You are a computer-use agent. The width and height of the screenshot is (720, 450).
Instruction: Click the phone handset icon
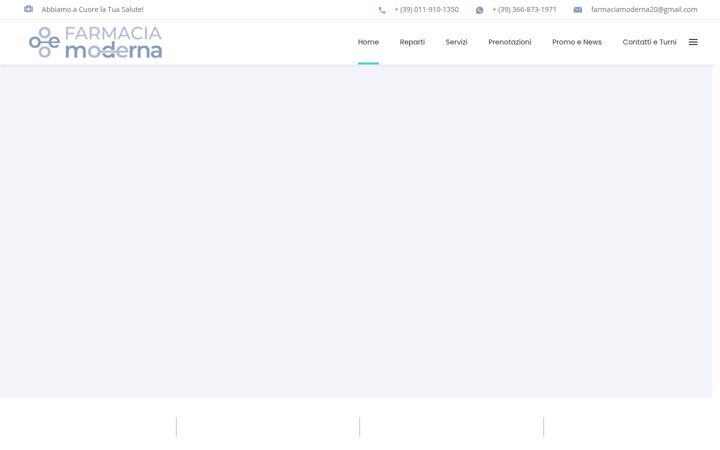[382, 10]
